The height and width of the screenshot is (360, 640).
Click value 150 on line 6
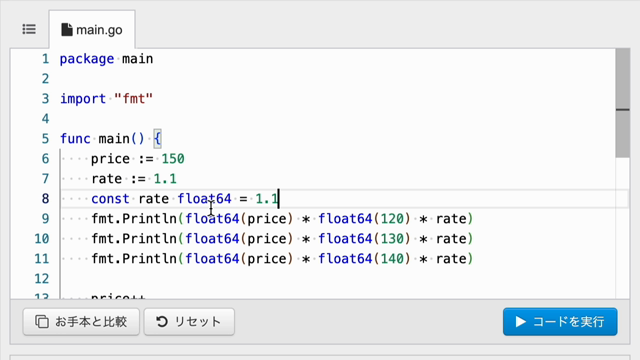pos(173,159)
